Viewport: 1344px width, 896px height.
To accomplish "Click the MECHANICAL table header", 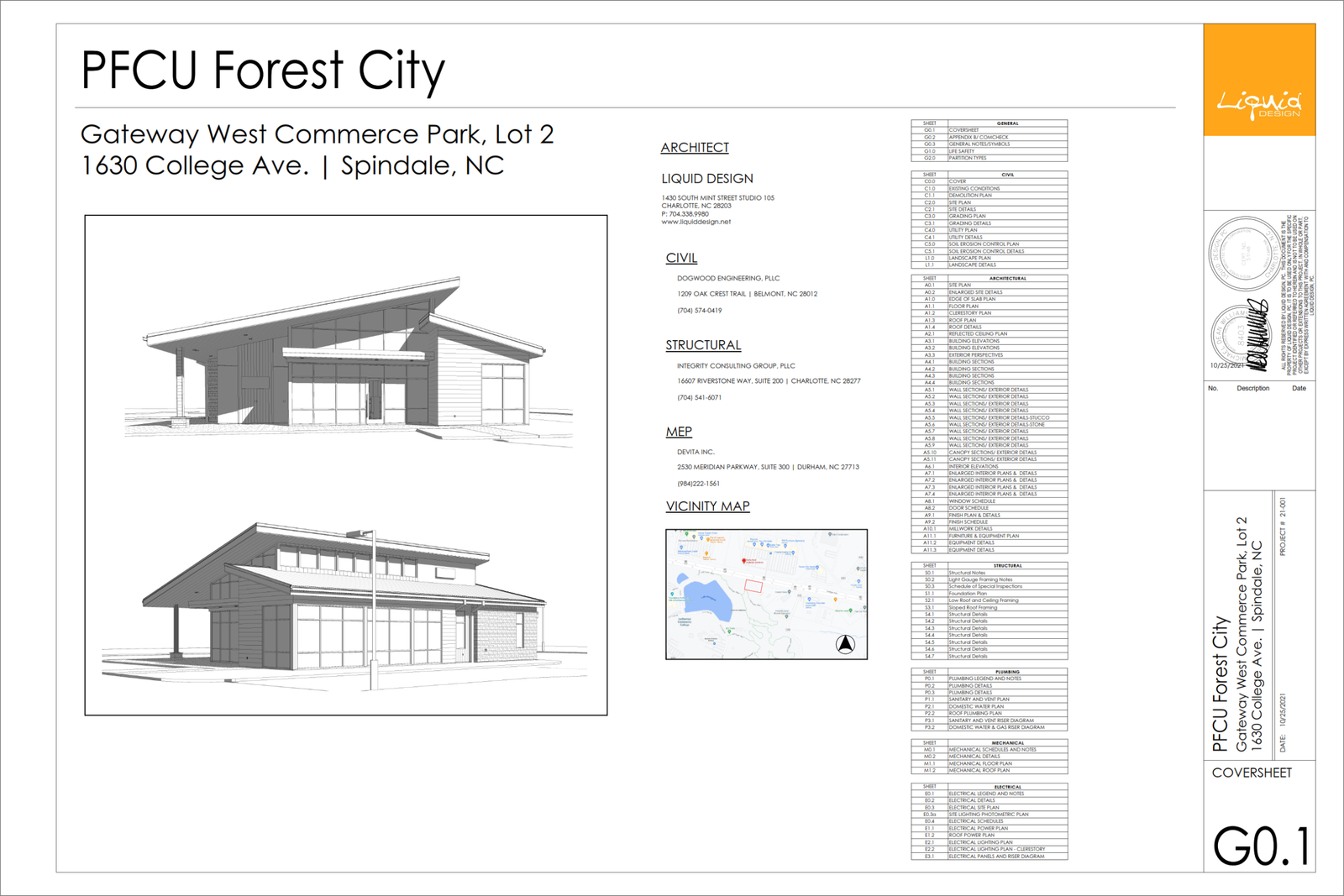I will [x=1007, y=743].
